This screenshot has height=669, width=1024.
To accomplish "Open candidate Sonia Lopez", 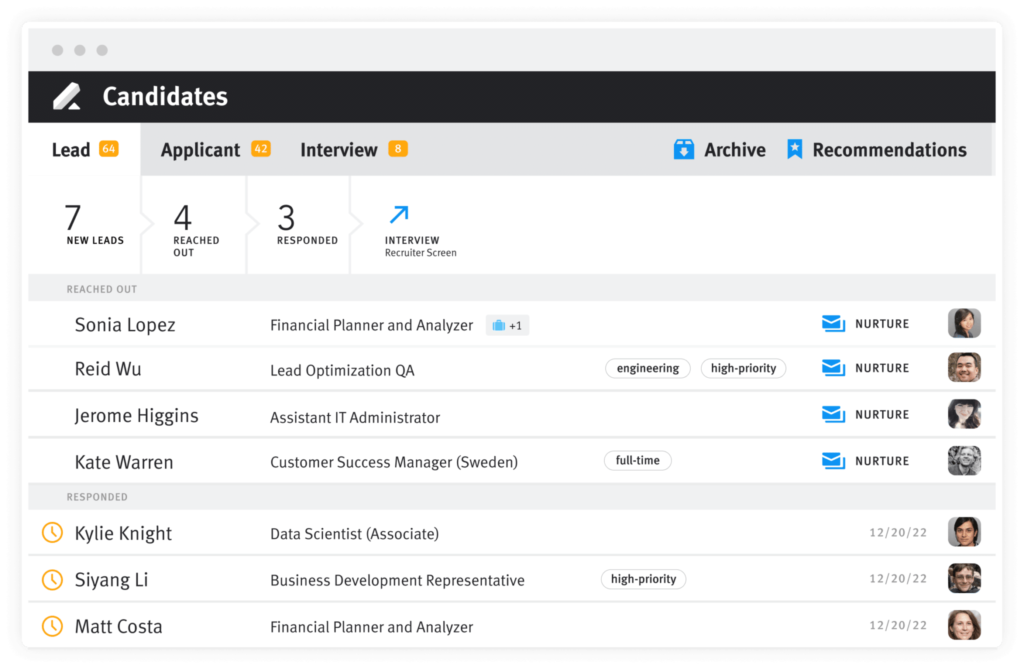I will point(125,325).
